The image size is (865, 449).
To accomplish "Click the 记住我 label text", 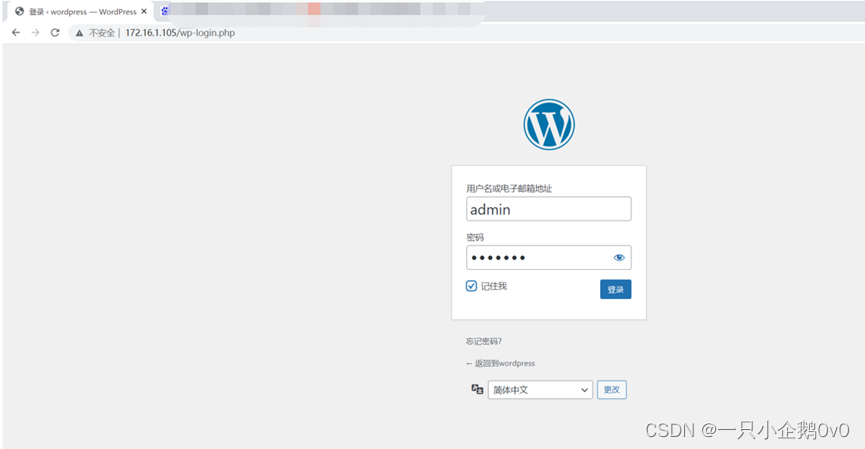I will 494,286.
